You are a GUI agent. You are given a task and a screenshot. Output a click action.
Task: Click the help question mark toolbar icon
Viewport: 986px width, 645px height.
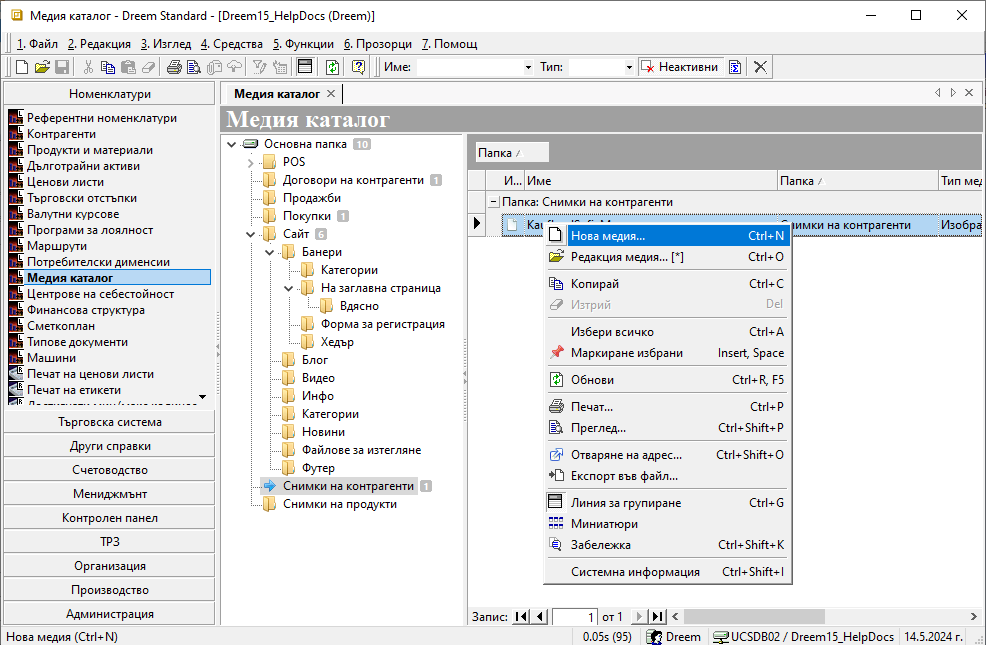click(358, 67)
